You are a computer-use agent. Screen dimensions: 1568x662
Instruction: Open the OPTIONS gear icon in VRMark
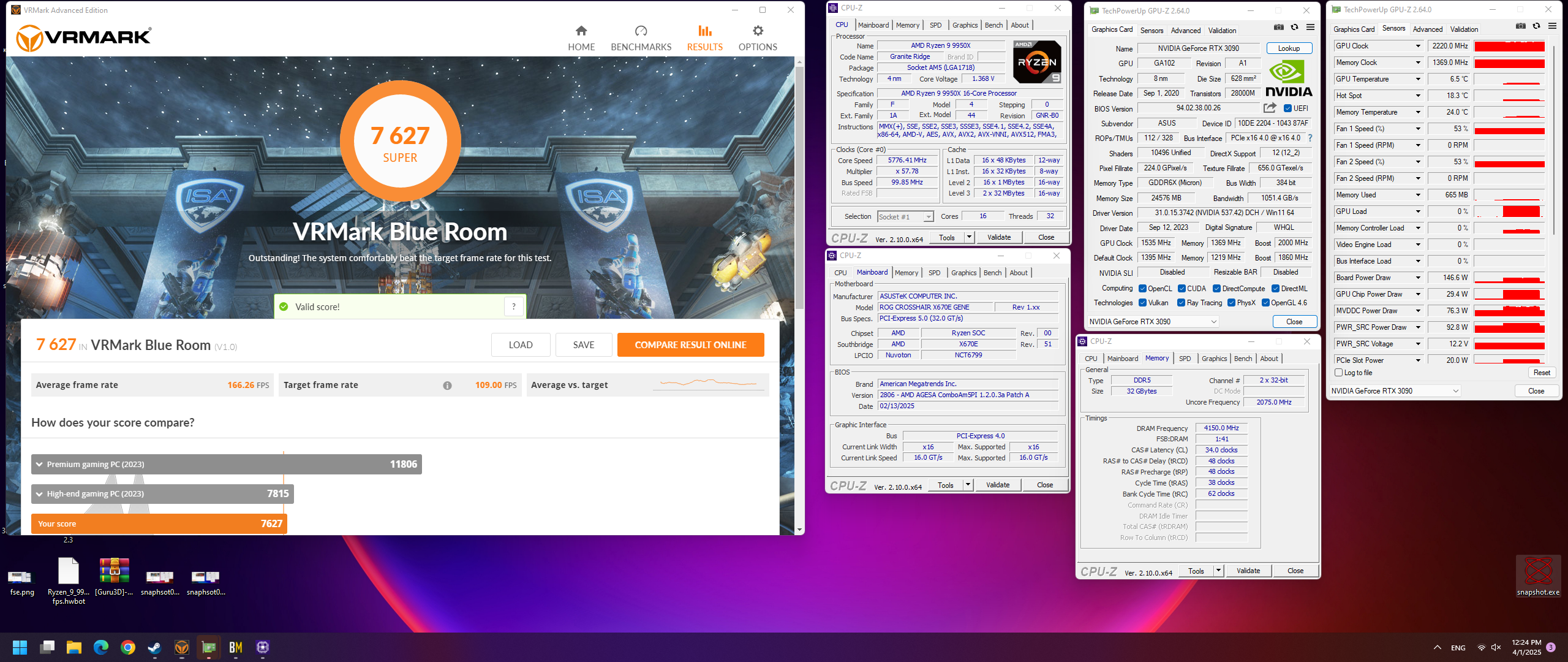pos(758,31)
